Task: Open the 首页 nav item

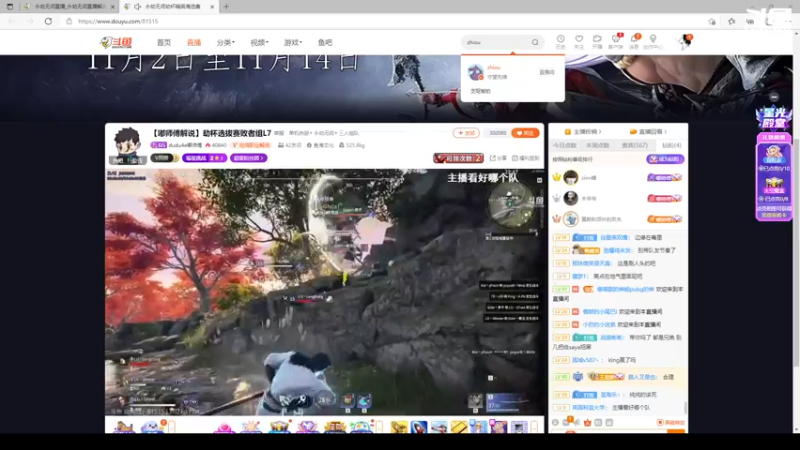Action: click(x=164, y=42)
